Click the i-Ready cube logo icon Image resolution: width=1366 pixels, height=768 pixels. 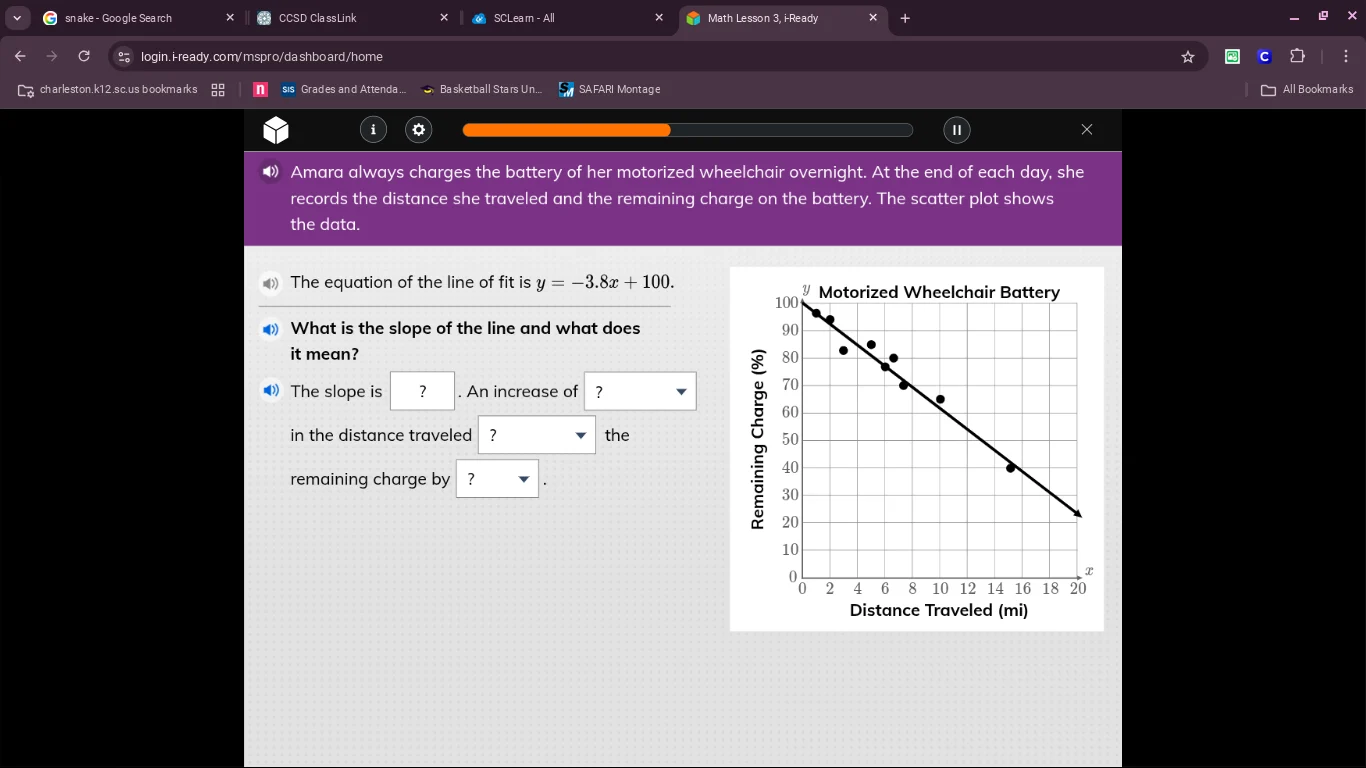pos(276,130)
